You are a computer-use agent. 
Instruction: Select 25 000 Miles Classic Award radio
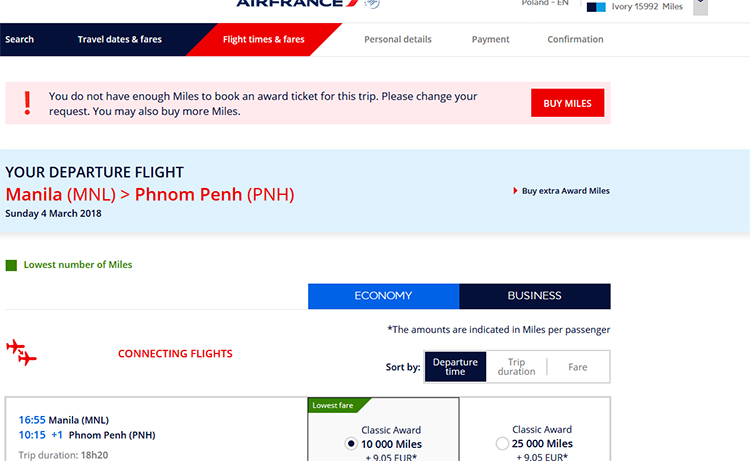click(x=502, y=443)
